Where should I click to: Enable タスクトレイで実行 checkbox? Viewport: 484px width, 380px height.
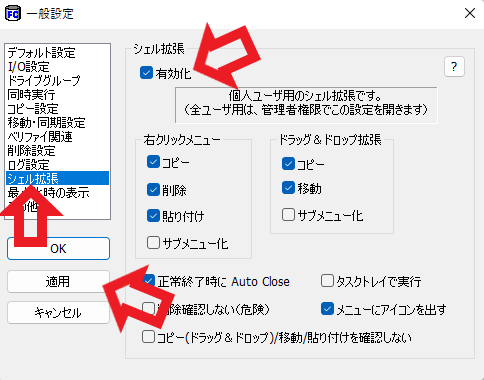pos(327,281)
